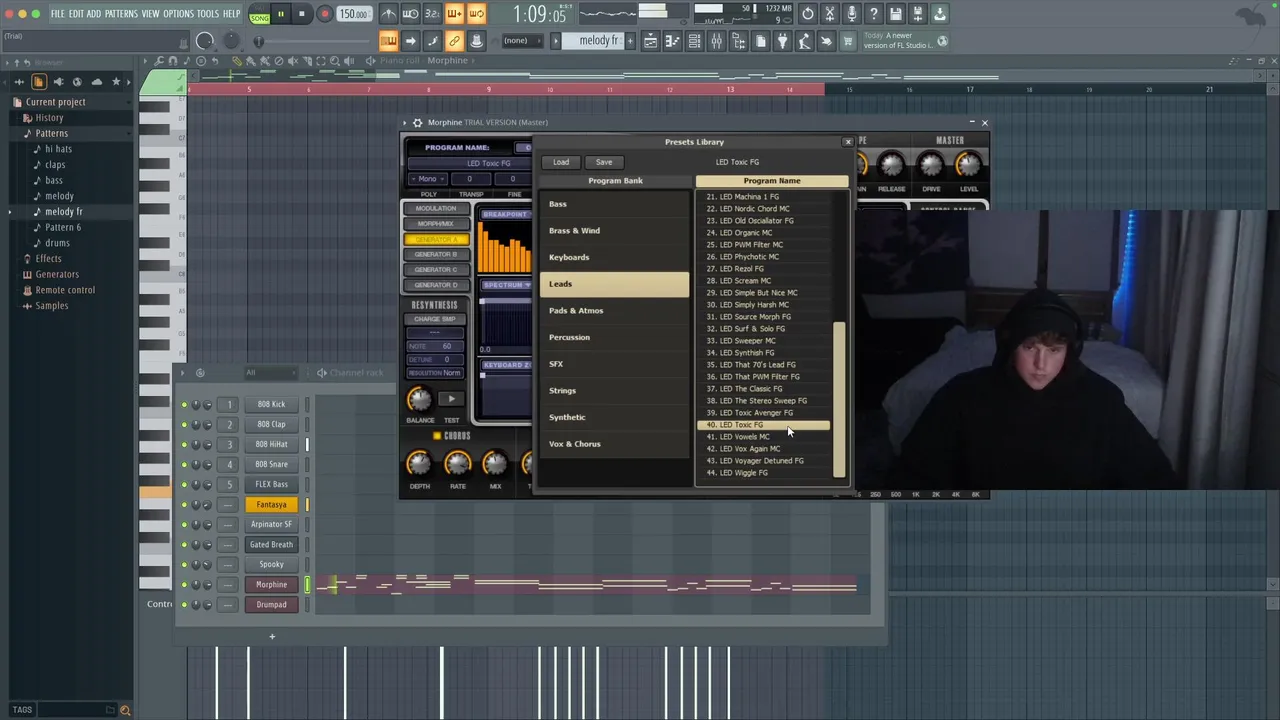This screenshot has height=720, width=1280.
Task: Pause playback with the pause button
Action: (x=281, y=14)
